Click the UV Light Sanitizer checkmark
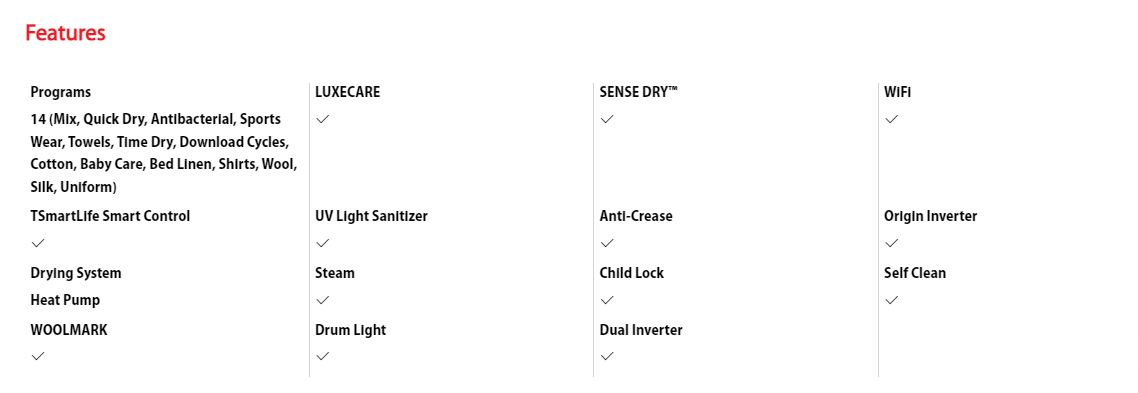 322,243
